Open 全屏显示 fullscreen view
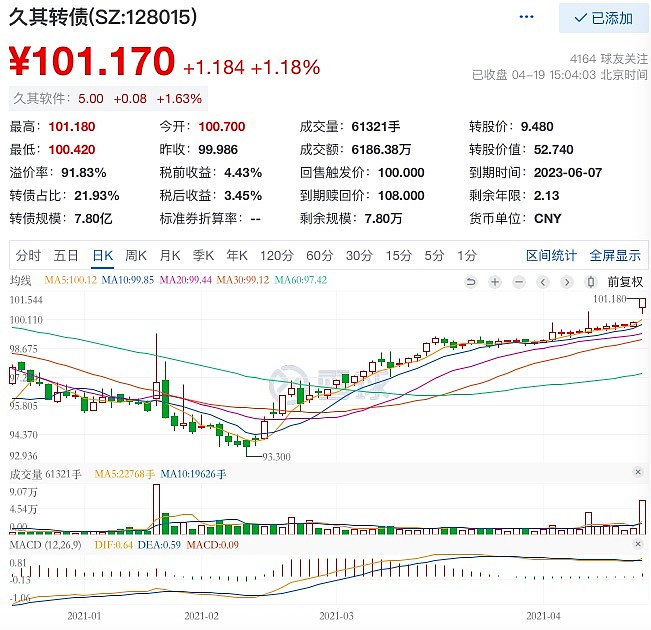 (615, 255)
